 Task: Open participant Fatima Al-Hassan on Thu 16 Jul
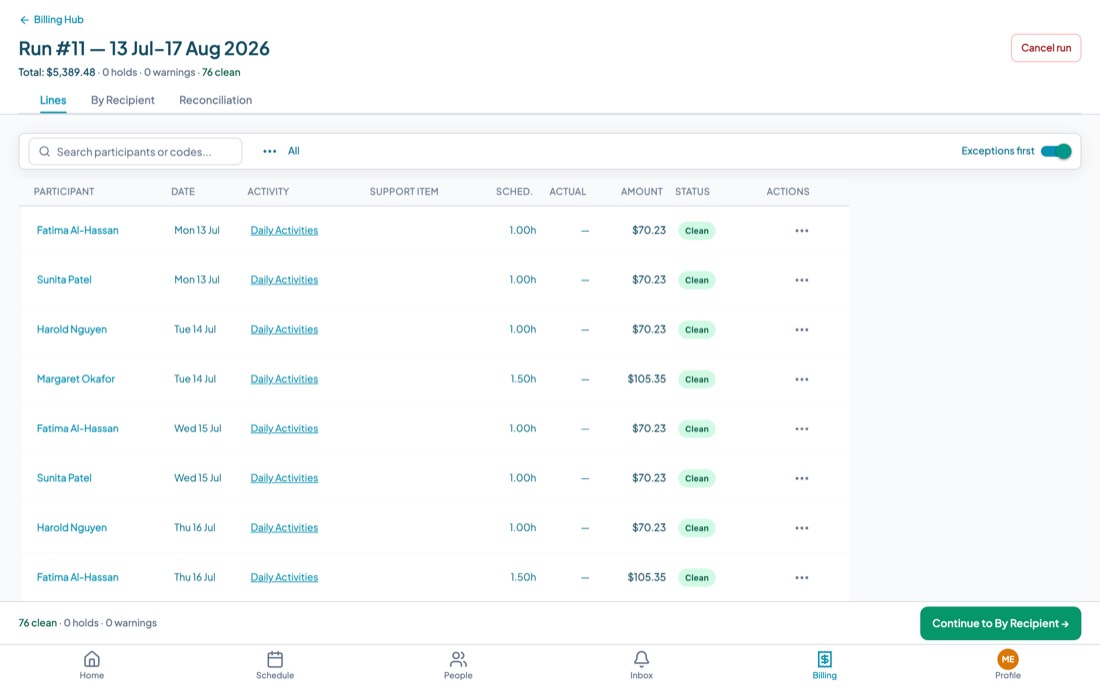click(77, 577)
